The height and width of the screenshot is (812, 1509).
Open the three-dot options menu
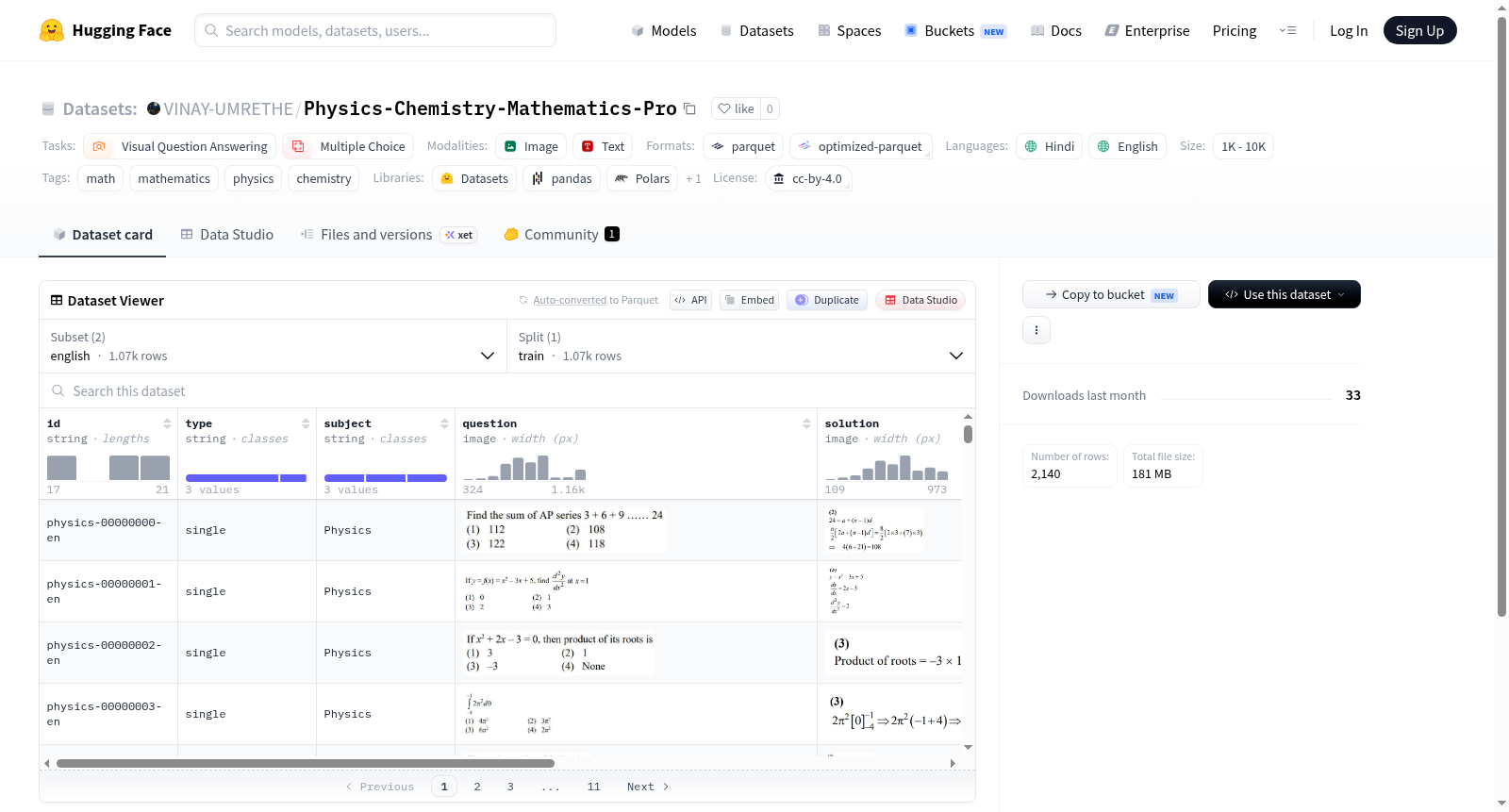[x=1036, y=330]
